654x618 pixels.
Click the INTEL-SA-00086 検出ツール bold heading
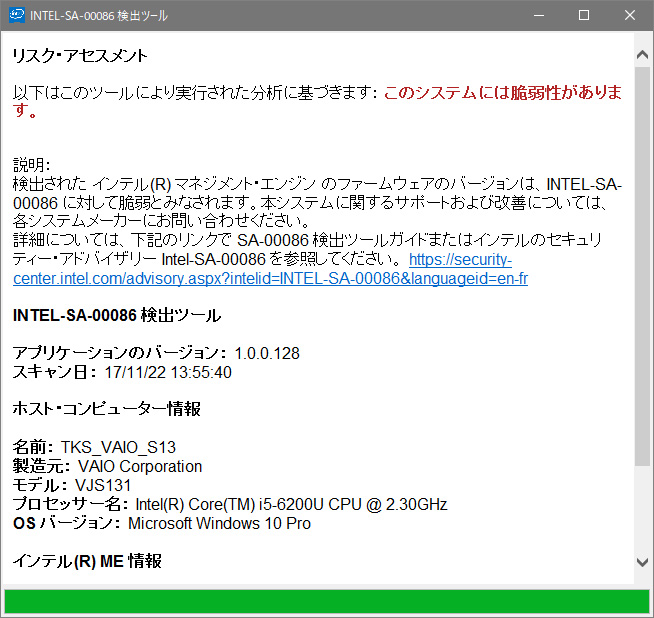tap(117, 315)
